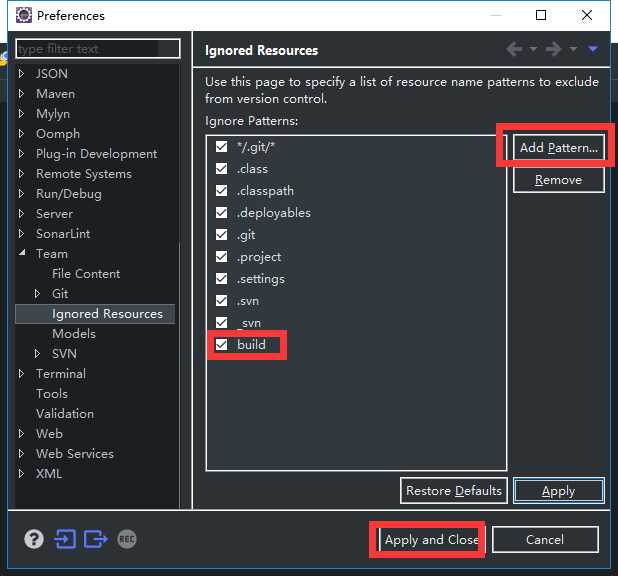This screenshot has height=576, width=618.
Task: Click the export preferences icon
Action: click(95, 539)
